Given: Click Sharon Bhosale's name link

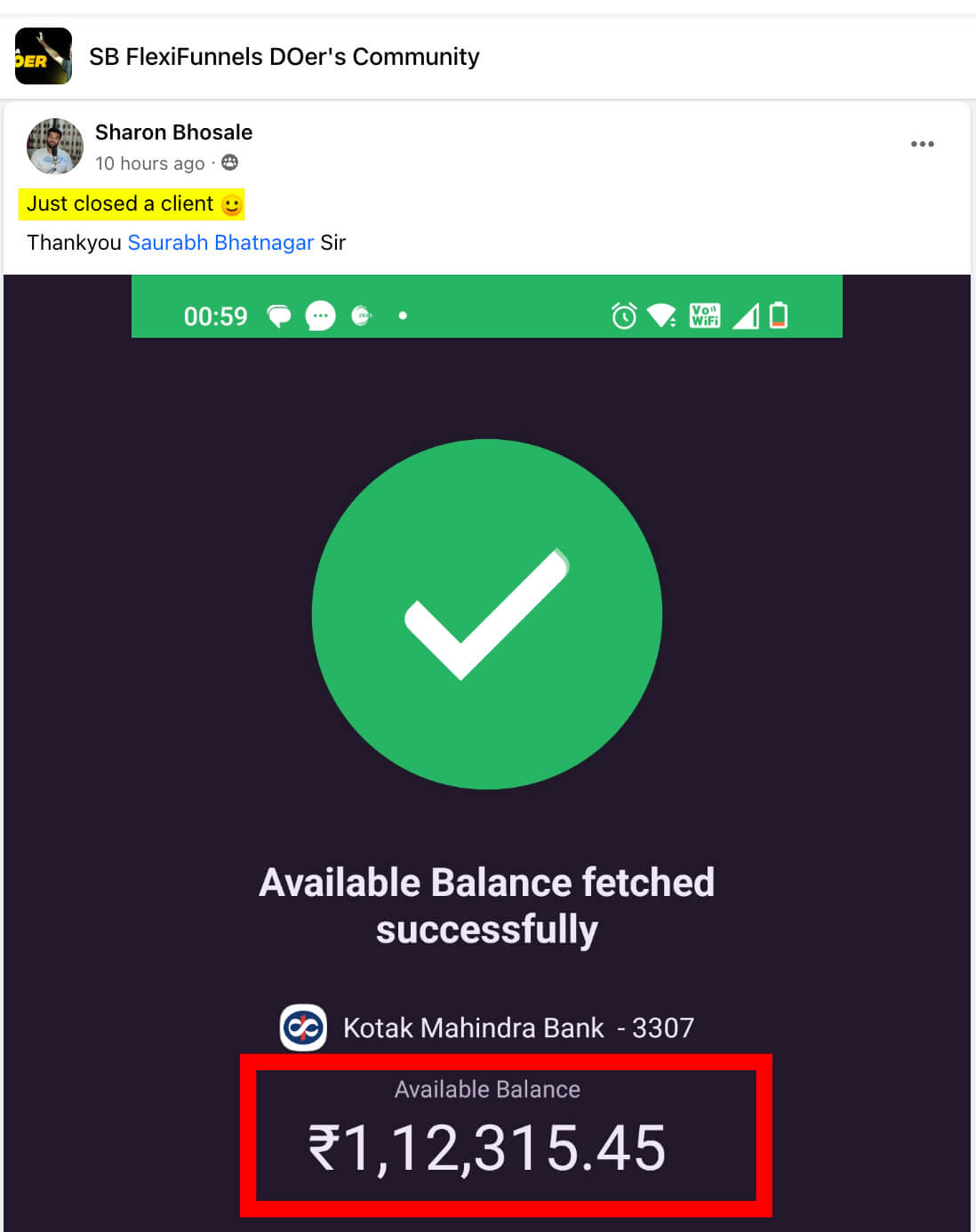Looking at the screenshot, I should coord(174,132).
